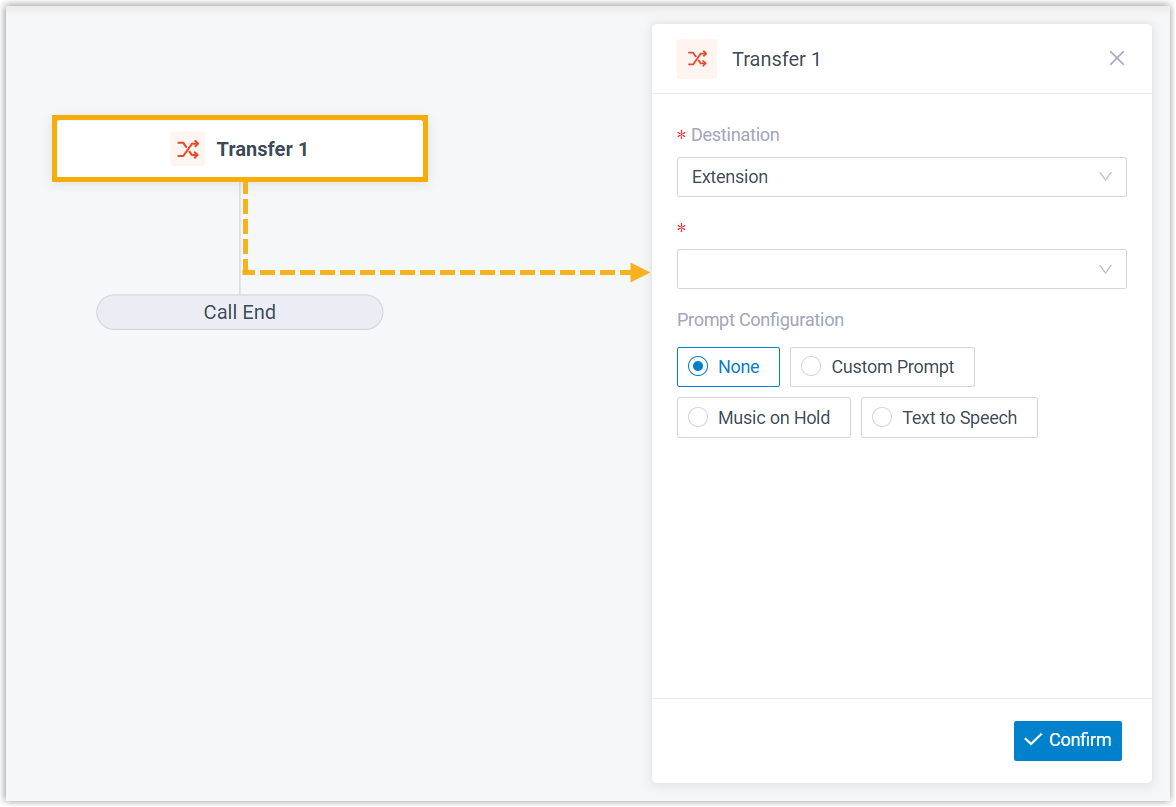Close the Transfer 1 settings panel

(x=1117, y=58)
